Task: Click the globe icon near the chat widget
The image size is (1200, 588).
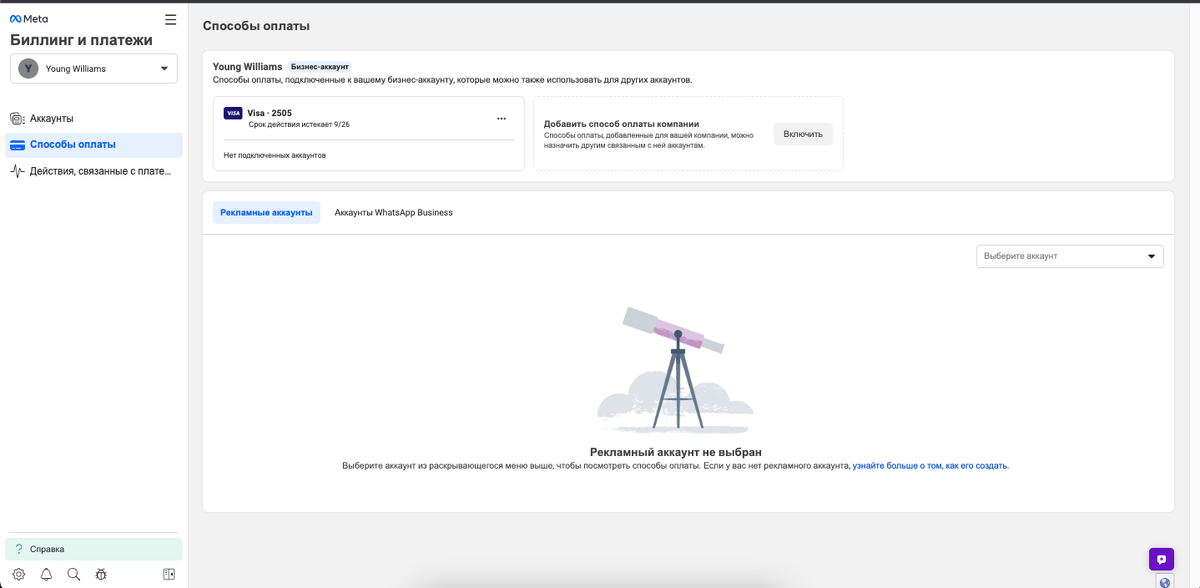Action: point(1163,581)
